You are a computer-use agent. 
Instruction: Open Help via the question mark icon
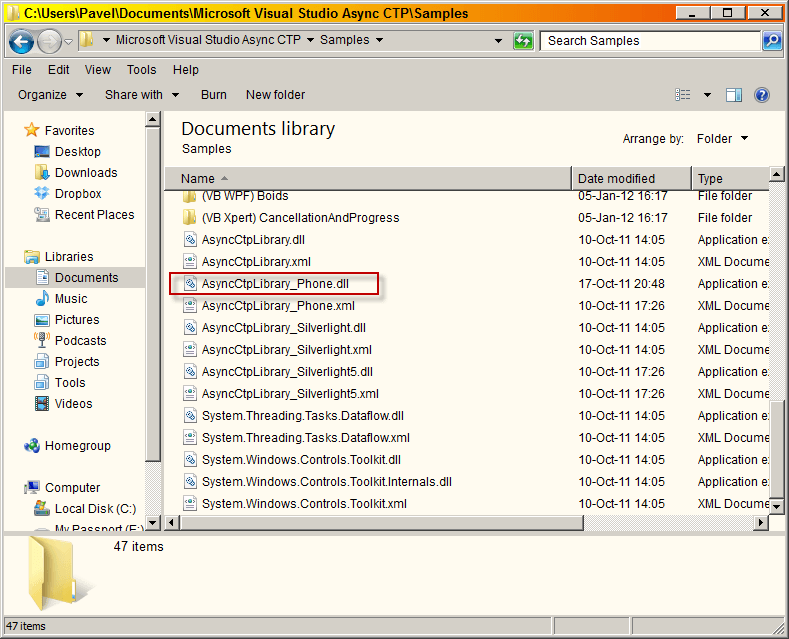[762, 95]
